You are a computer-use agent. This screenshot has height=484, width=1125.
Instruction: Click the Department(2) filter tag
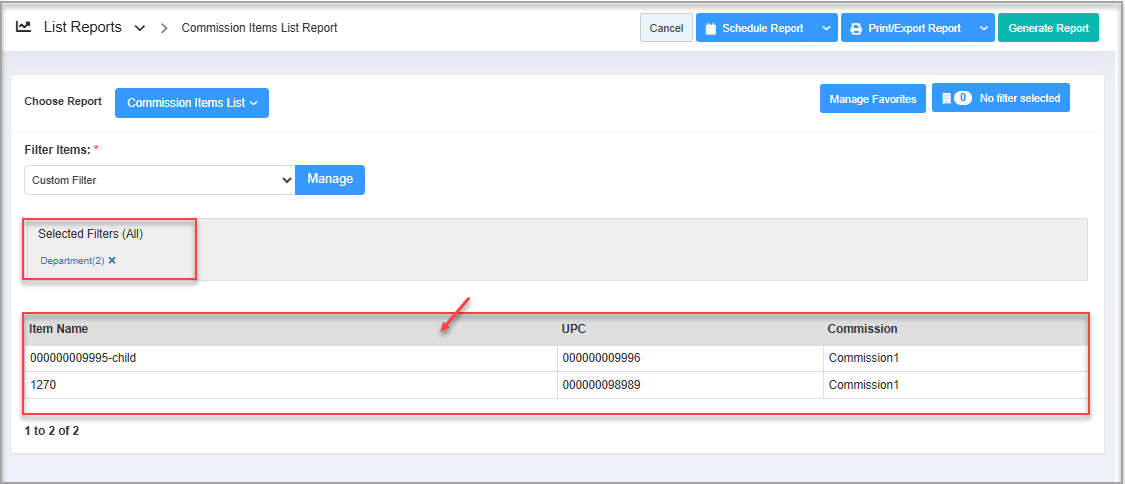[x=72, y=261]
